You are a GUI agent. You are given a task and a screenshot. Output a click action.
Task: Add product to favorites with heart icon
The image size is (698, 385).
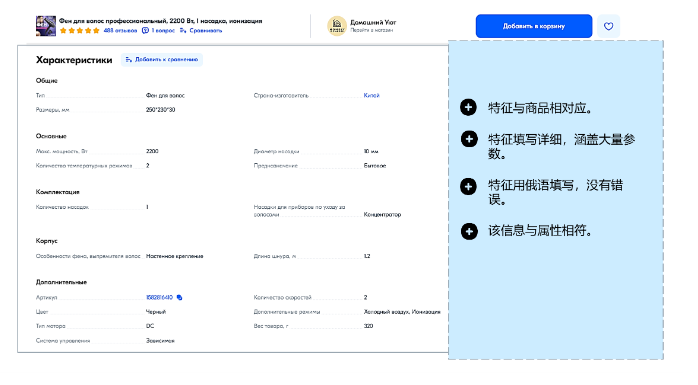click(x=608, y=26)
